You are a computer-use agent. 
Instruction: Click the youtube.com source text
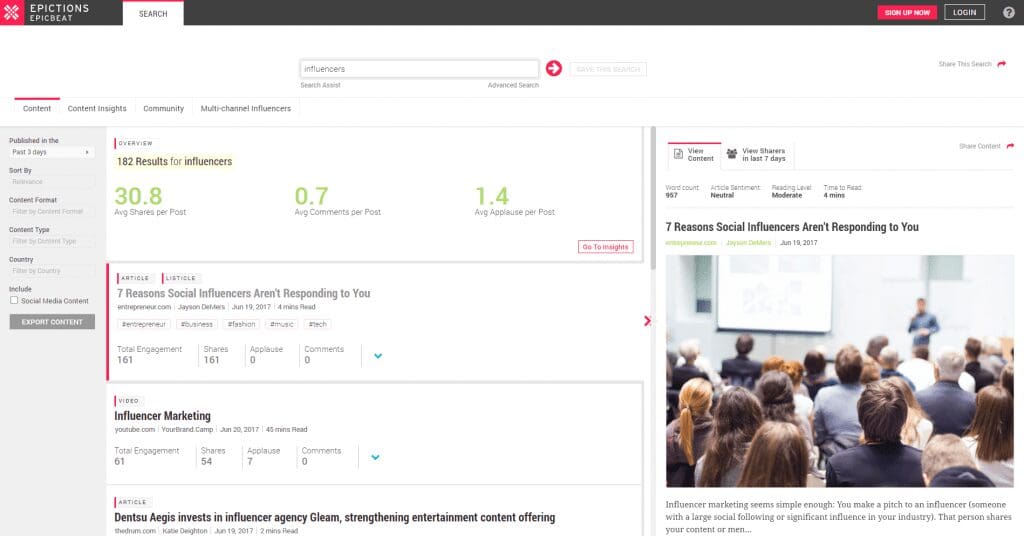[135, 430]
